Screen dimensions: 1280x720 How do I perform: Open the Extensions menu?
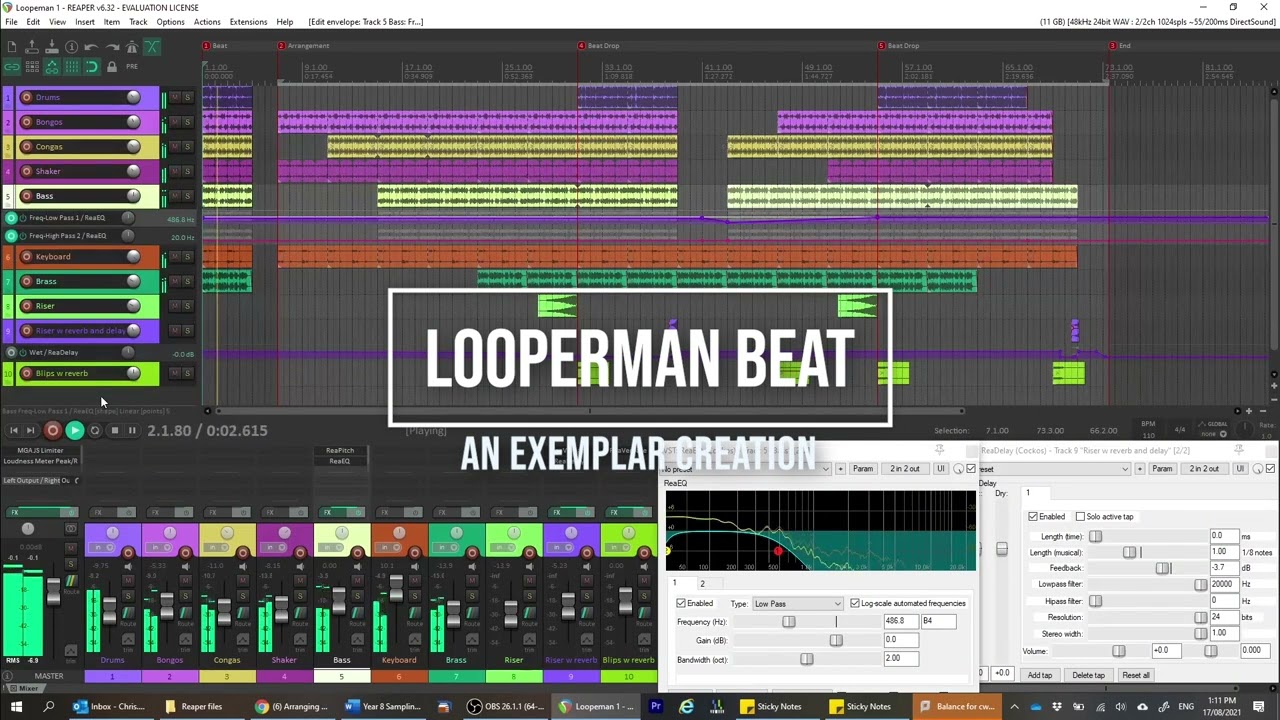[248, 22]
